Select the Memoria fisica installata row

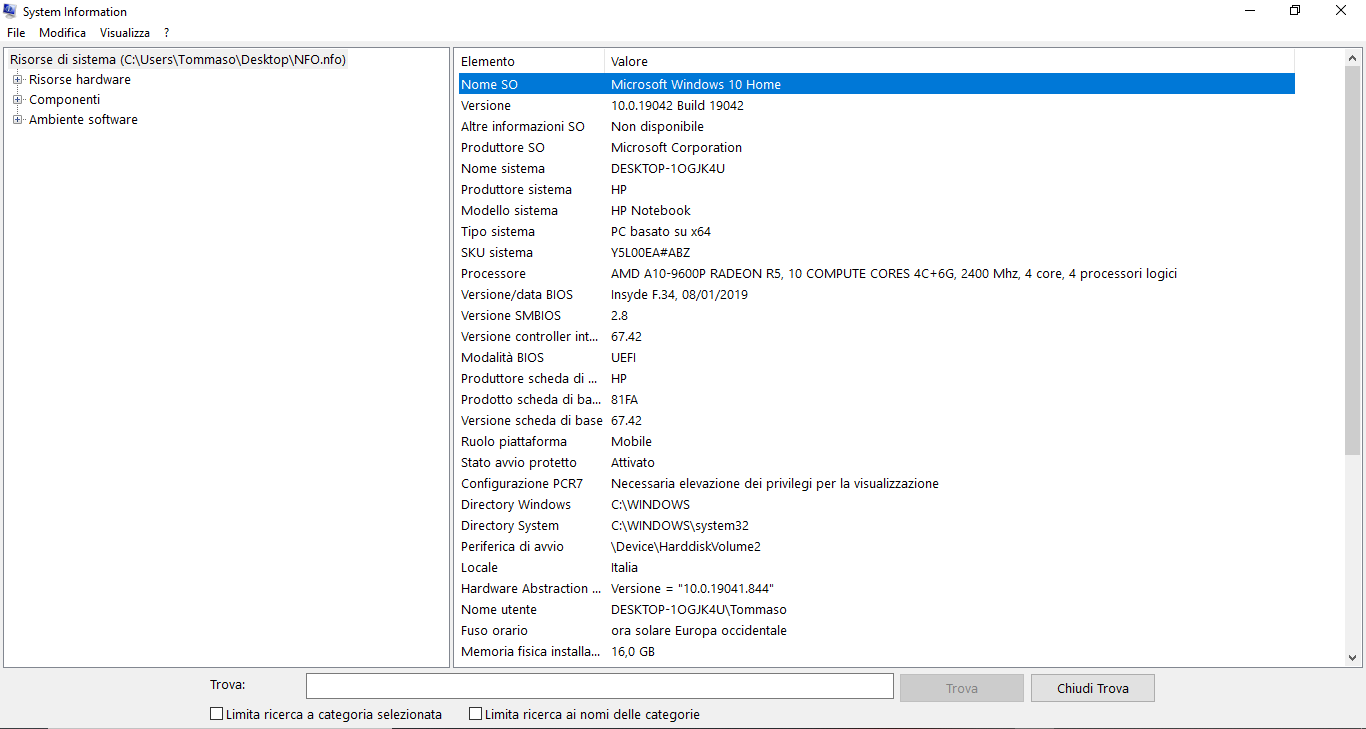click(877, 651)
